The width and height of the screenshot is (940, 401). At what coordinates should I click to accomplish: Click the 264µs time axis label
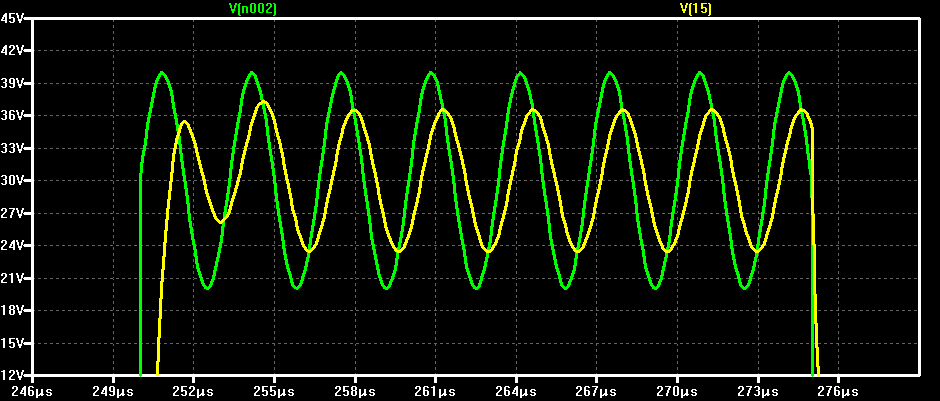pyautogui.click(x=516, y=391)
